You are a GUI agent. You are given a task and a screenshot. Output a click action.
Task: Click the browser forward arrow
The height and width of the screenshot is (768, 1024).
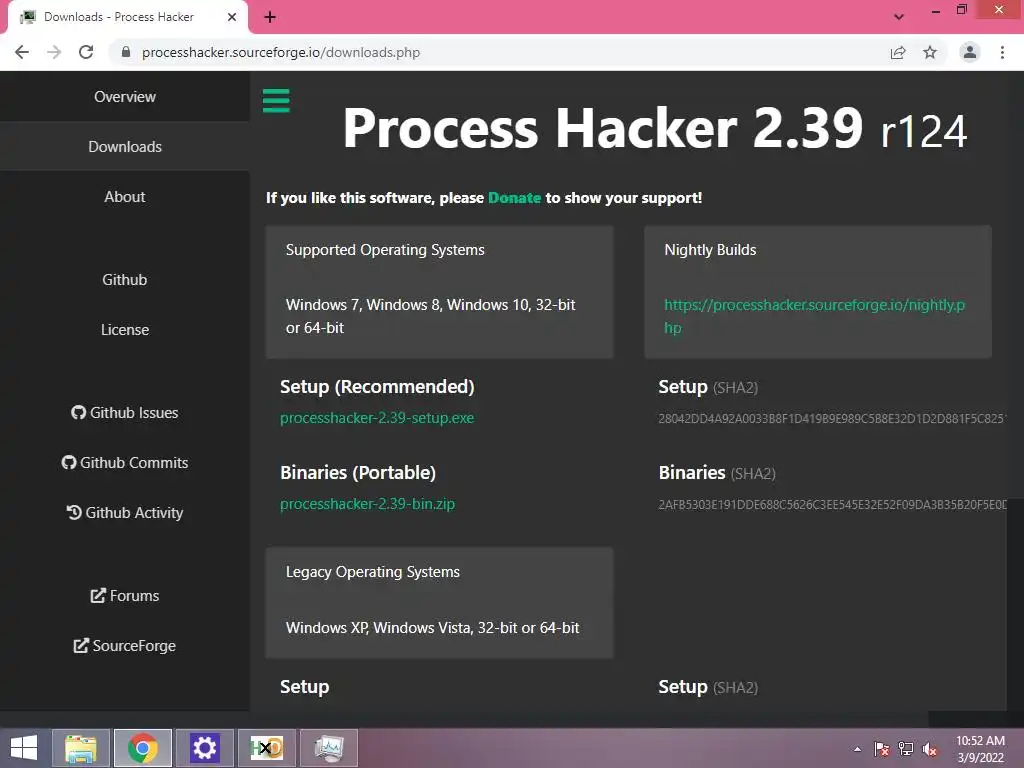54,52
